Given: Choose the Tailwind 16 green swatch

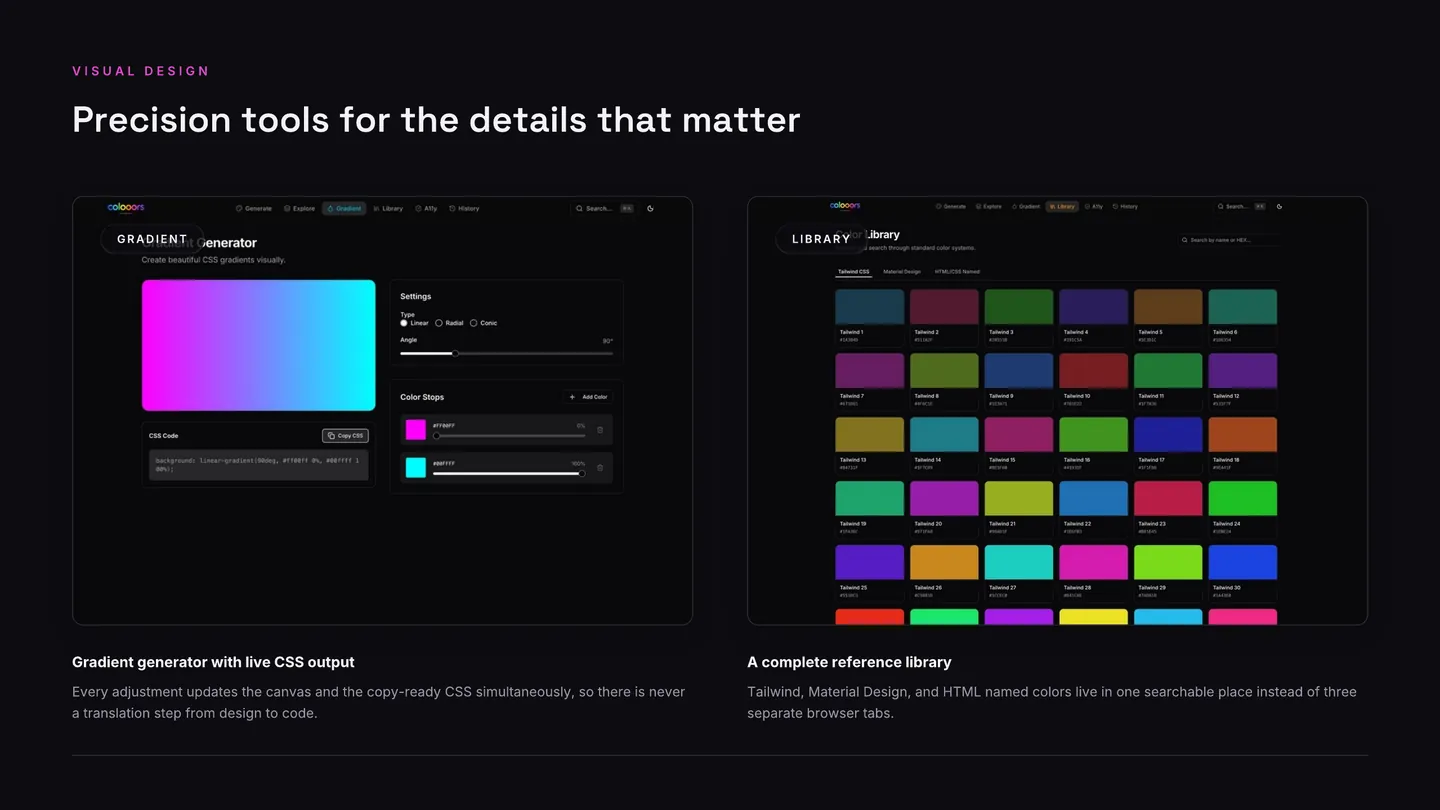Looking at the screenshot, I should (1093, 435).
